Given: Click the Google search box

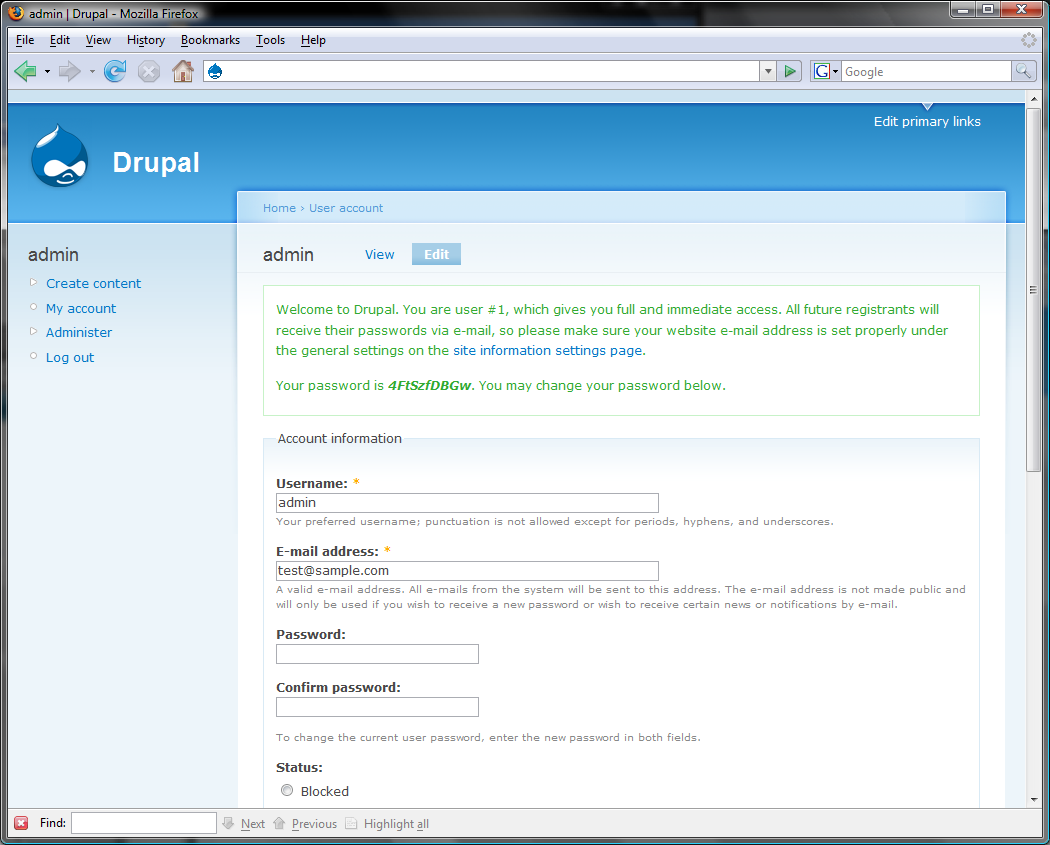Looking at the screenshot, I should pos(926,71).
